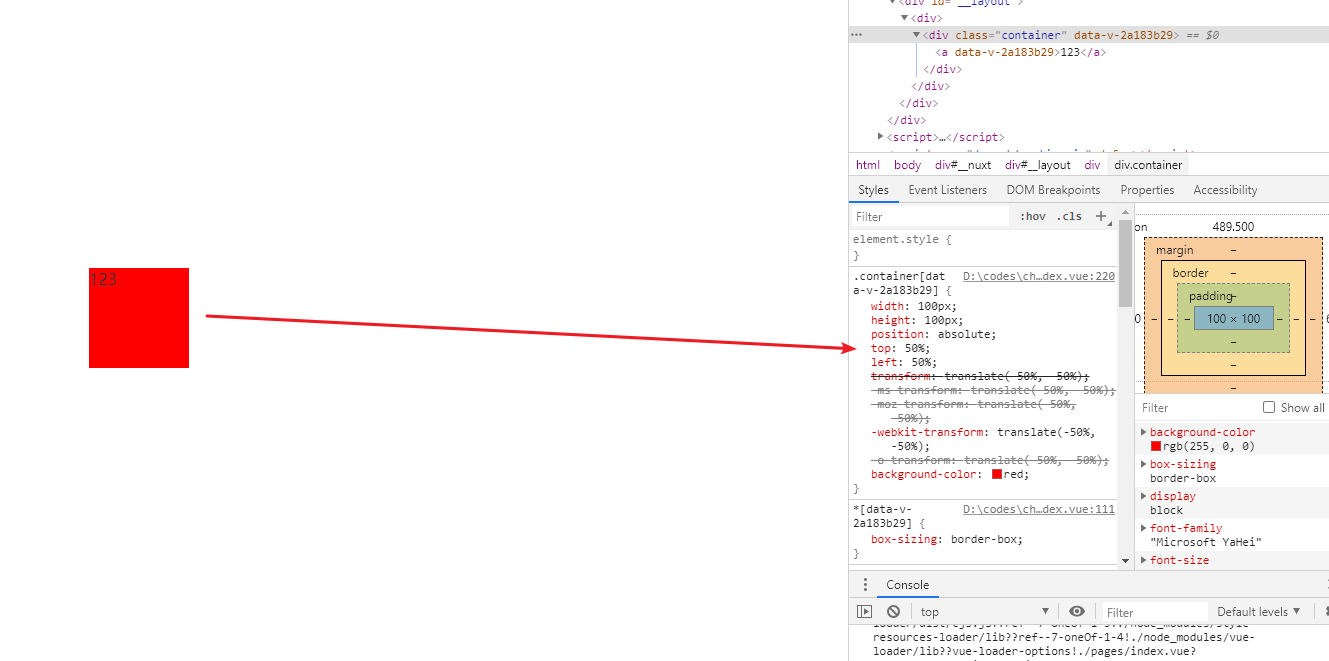
Task: Click the "Microsoft YaHei" computed font value
Action: [1206, 542]
